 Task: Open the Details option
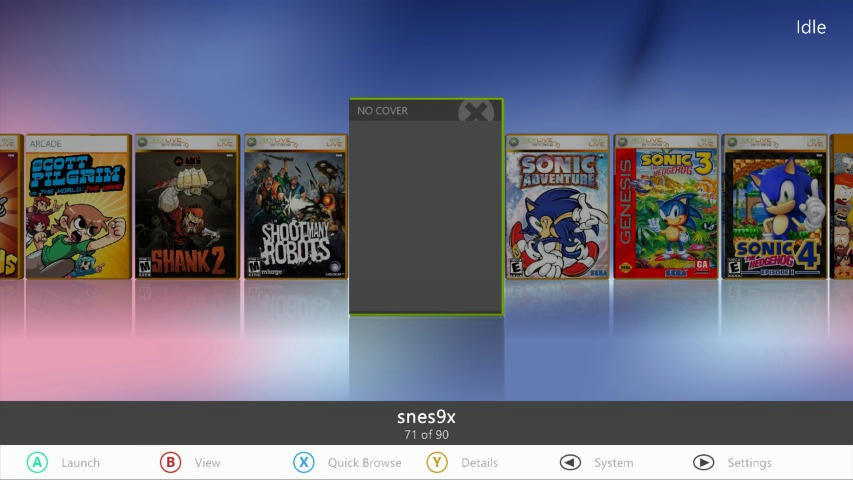tap(479, 463)
